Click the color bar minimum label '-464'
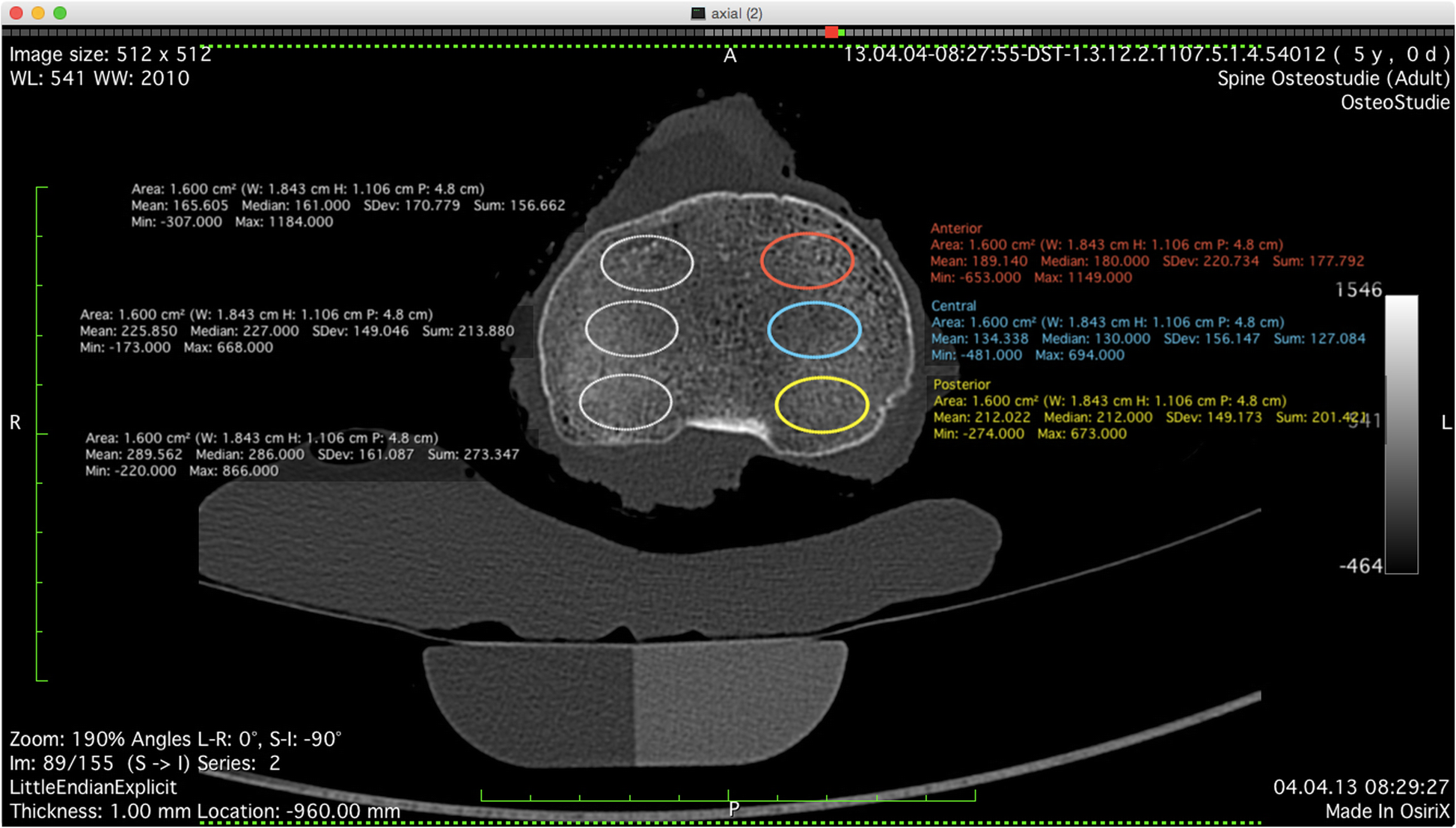Screen dimensions: 1456x828 [1360, 566]
